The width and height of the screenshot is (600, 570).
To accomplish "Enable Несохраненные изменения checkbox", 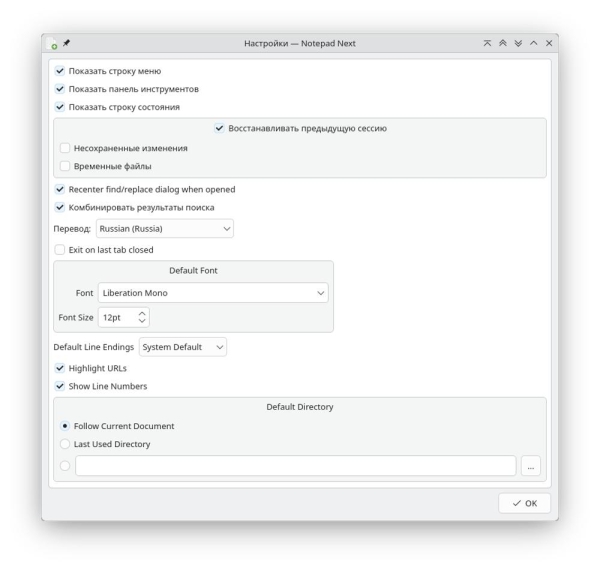I will (x=65, y=148).
